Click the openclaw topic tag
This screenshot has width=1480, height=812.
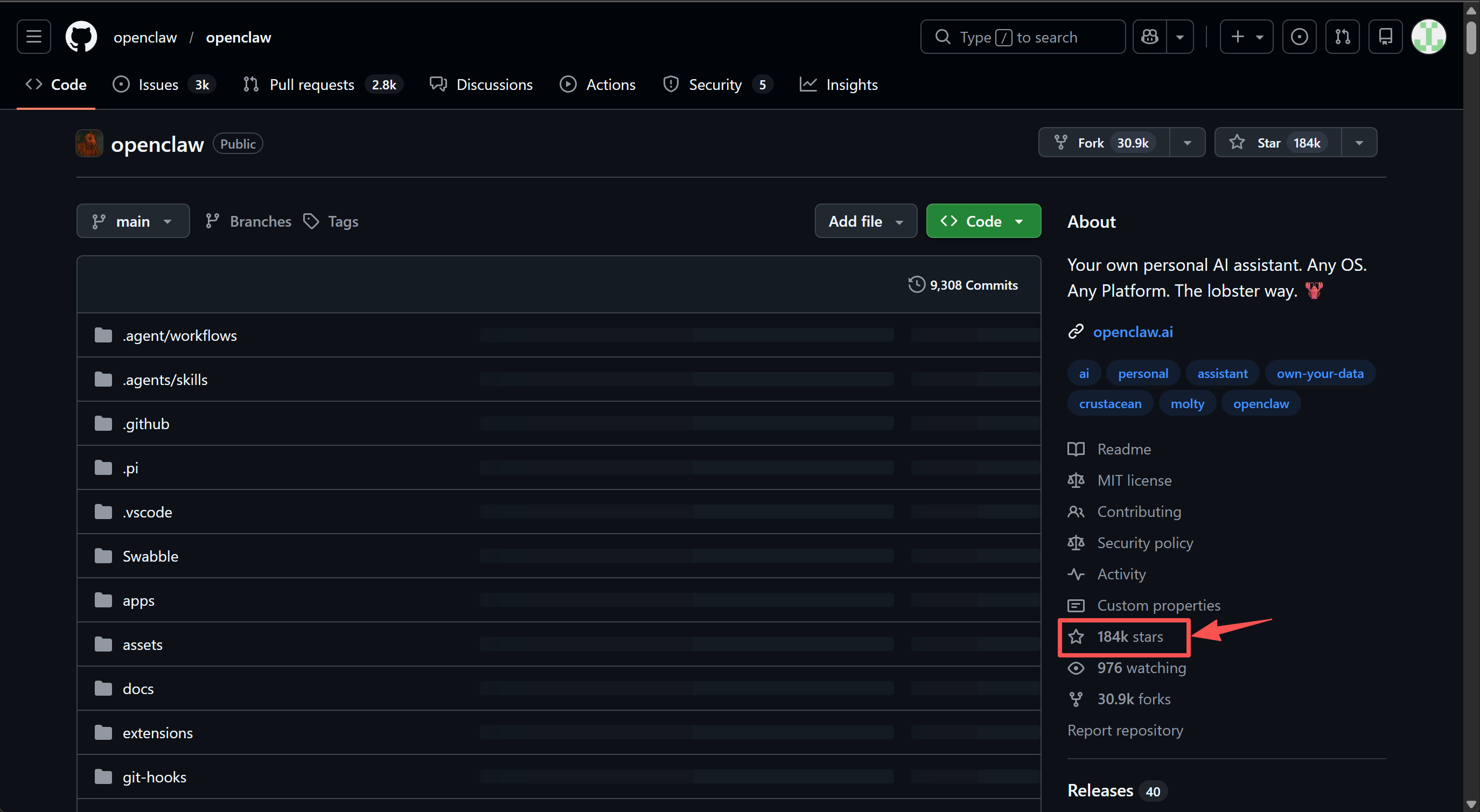point(1260,404)
